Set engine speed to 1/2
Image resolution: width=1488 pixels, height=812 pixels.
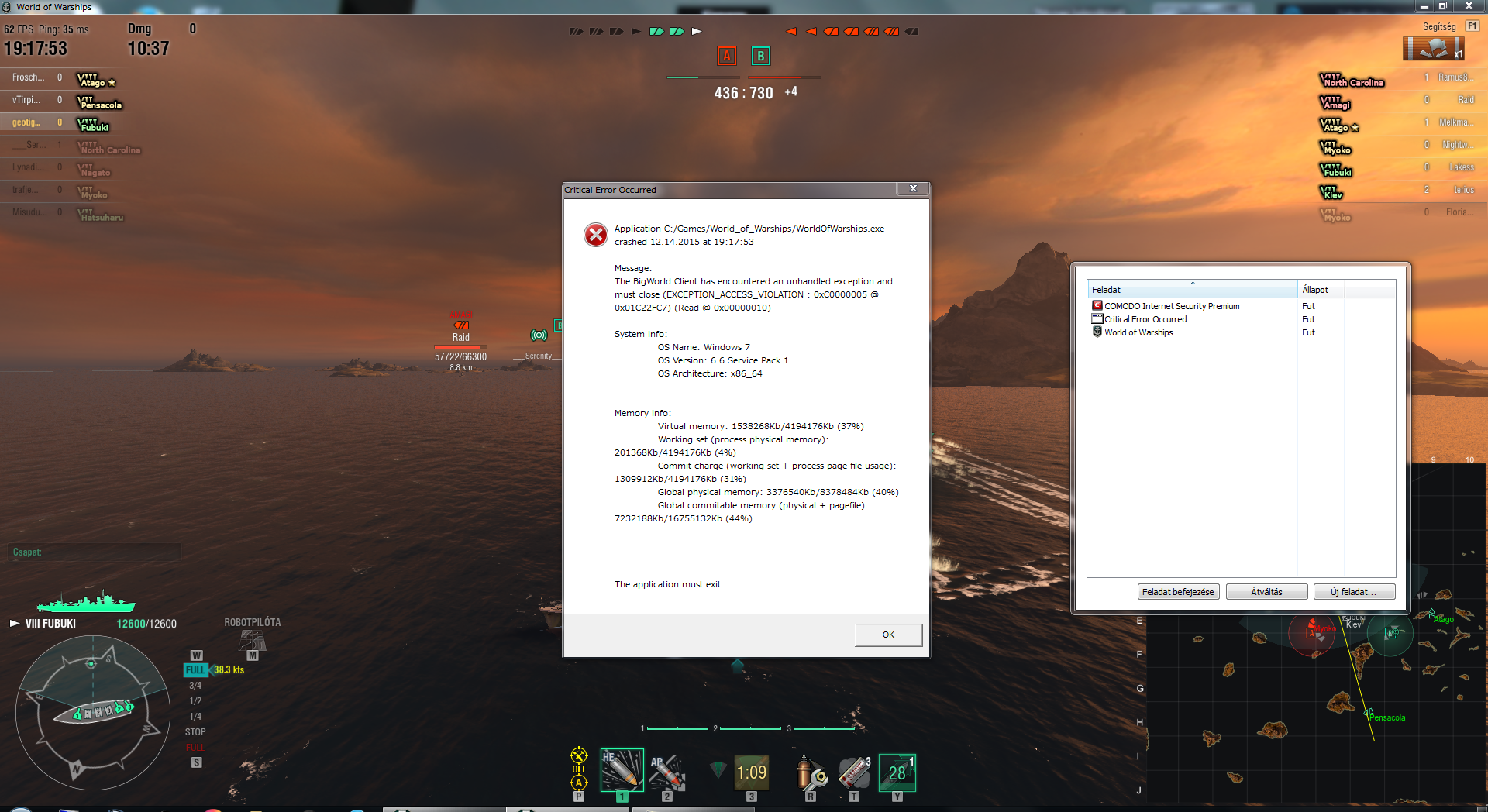[x=195, y=701]
